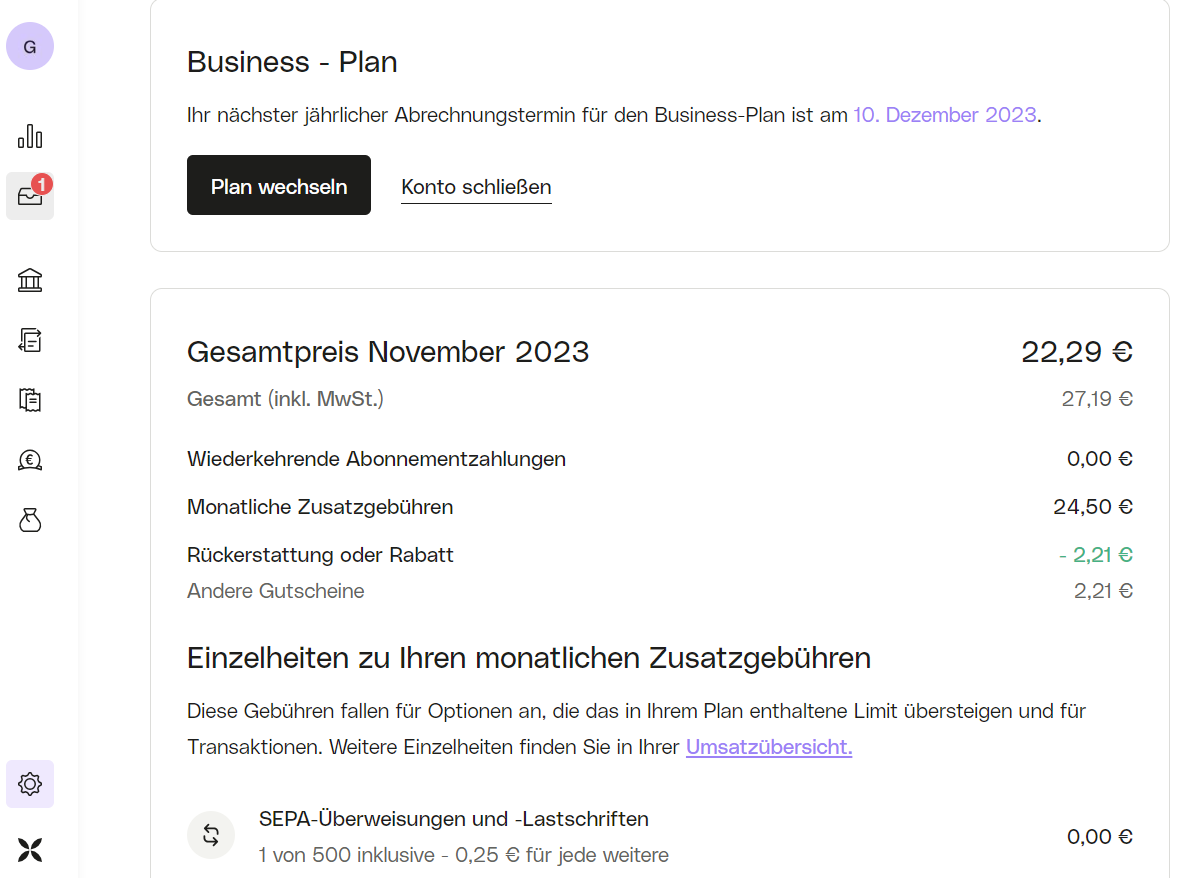
Task: Open the inbox icon with notification badge
Action: pyautogui.click(x=30, y=196)
